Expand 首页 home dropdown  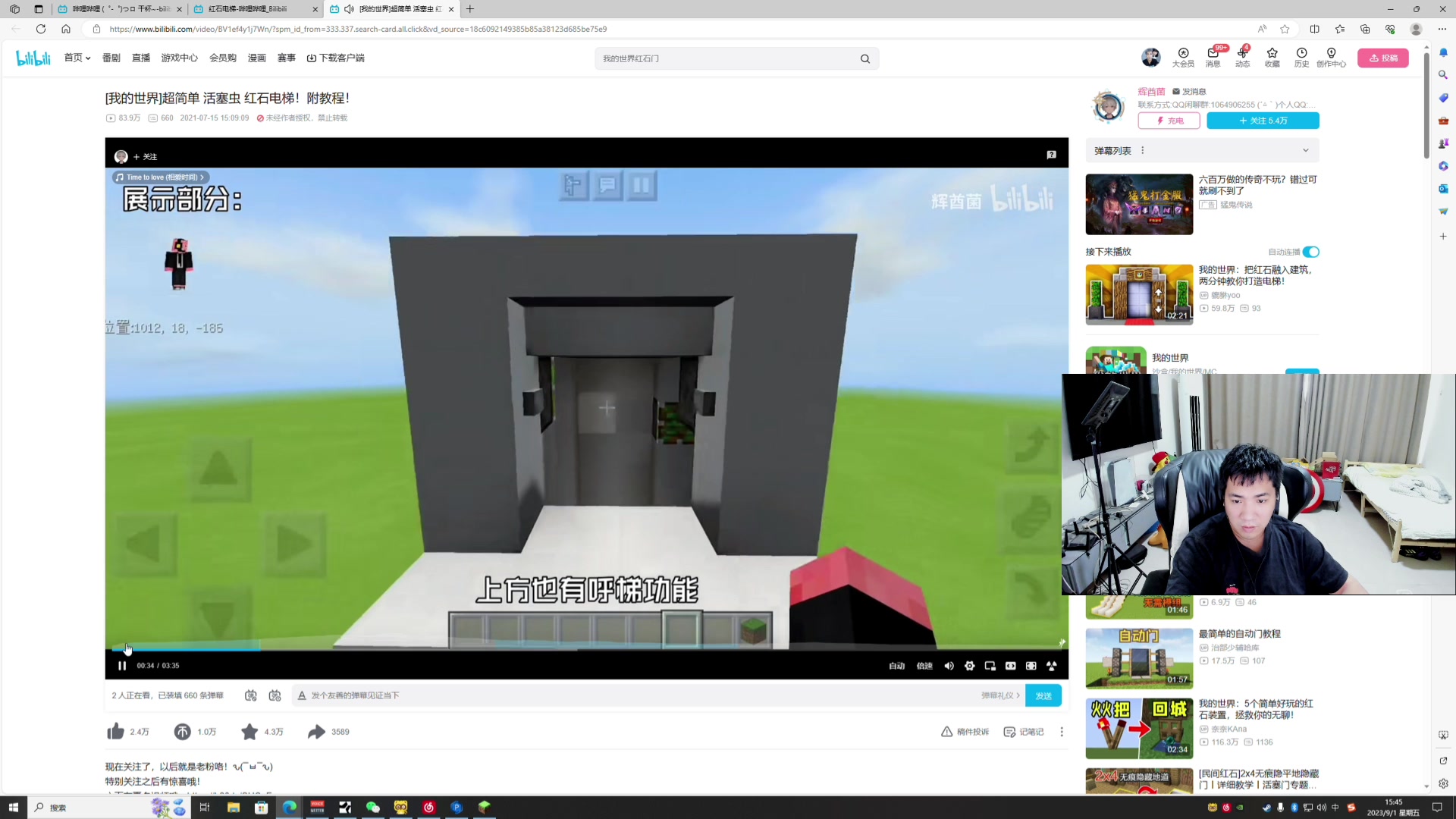77,58
